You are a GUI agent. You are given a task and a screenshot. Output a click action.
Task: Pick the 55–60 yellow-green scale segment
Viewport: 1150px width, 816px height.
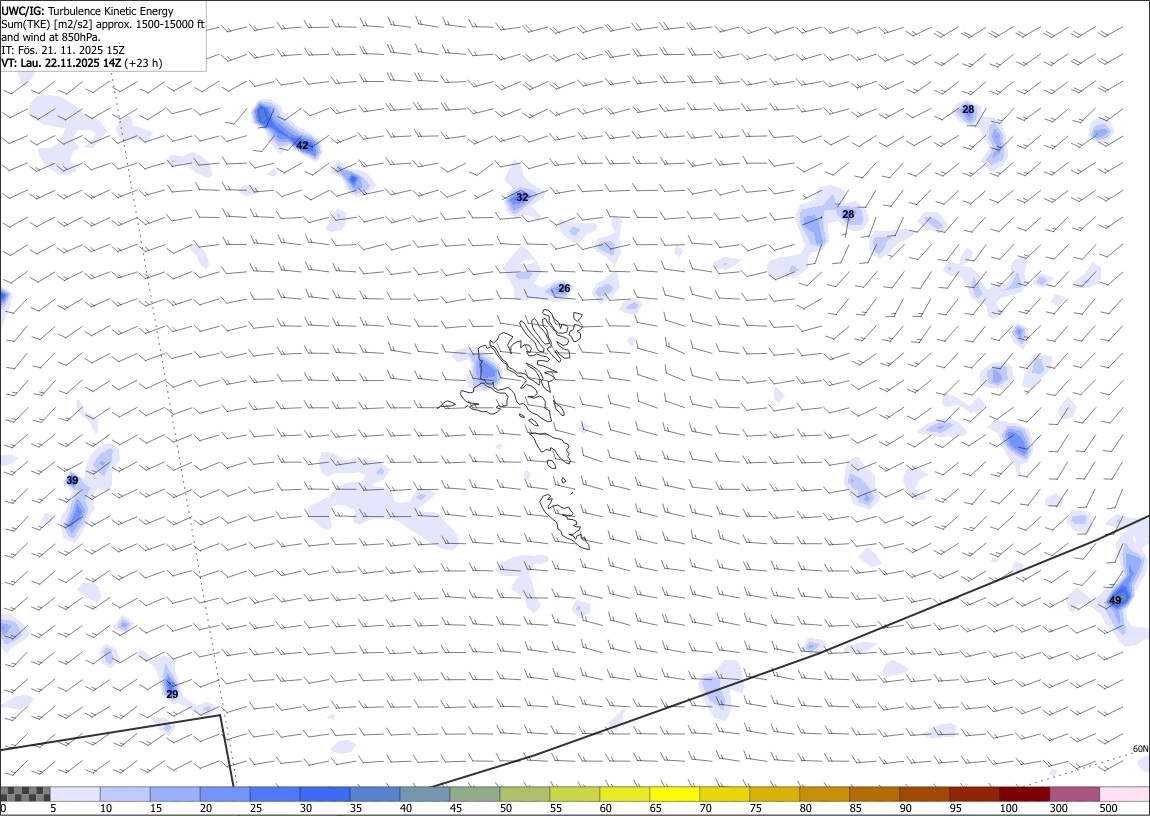574,794
